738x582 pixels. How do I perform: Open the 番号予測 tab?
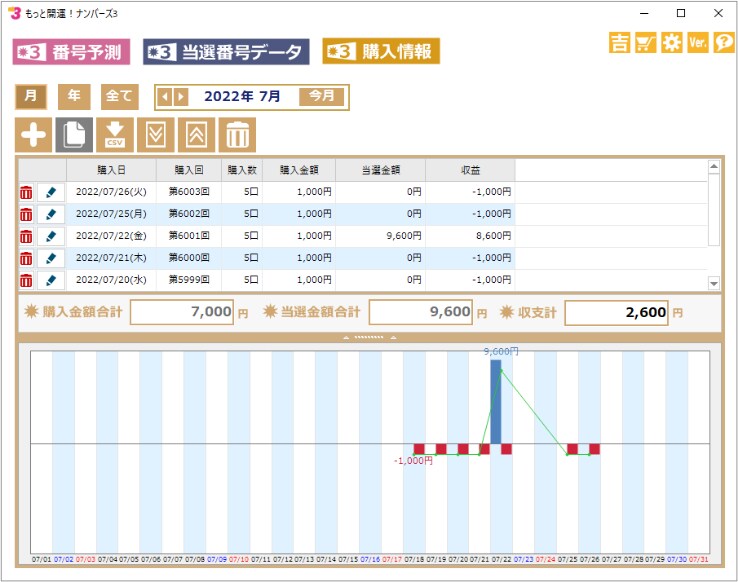tap(71, 52)
